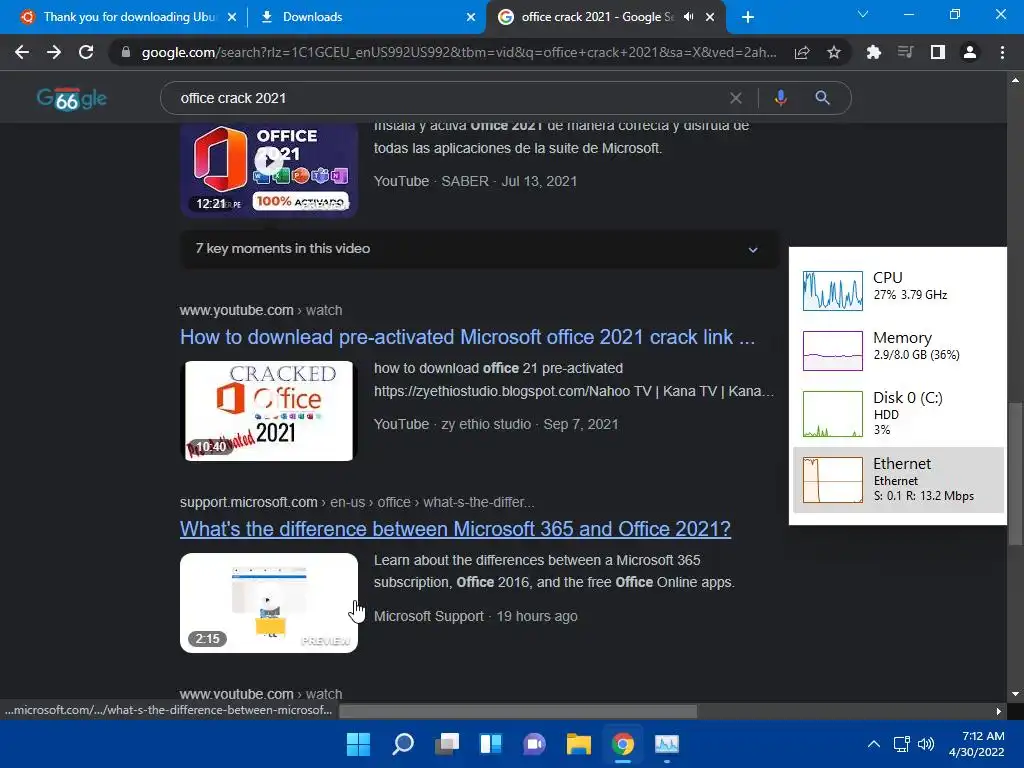This screenshot has width=1024, height=768.
Task: Submit search with magnifier icon
Action: click(x=822, y=98)
